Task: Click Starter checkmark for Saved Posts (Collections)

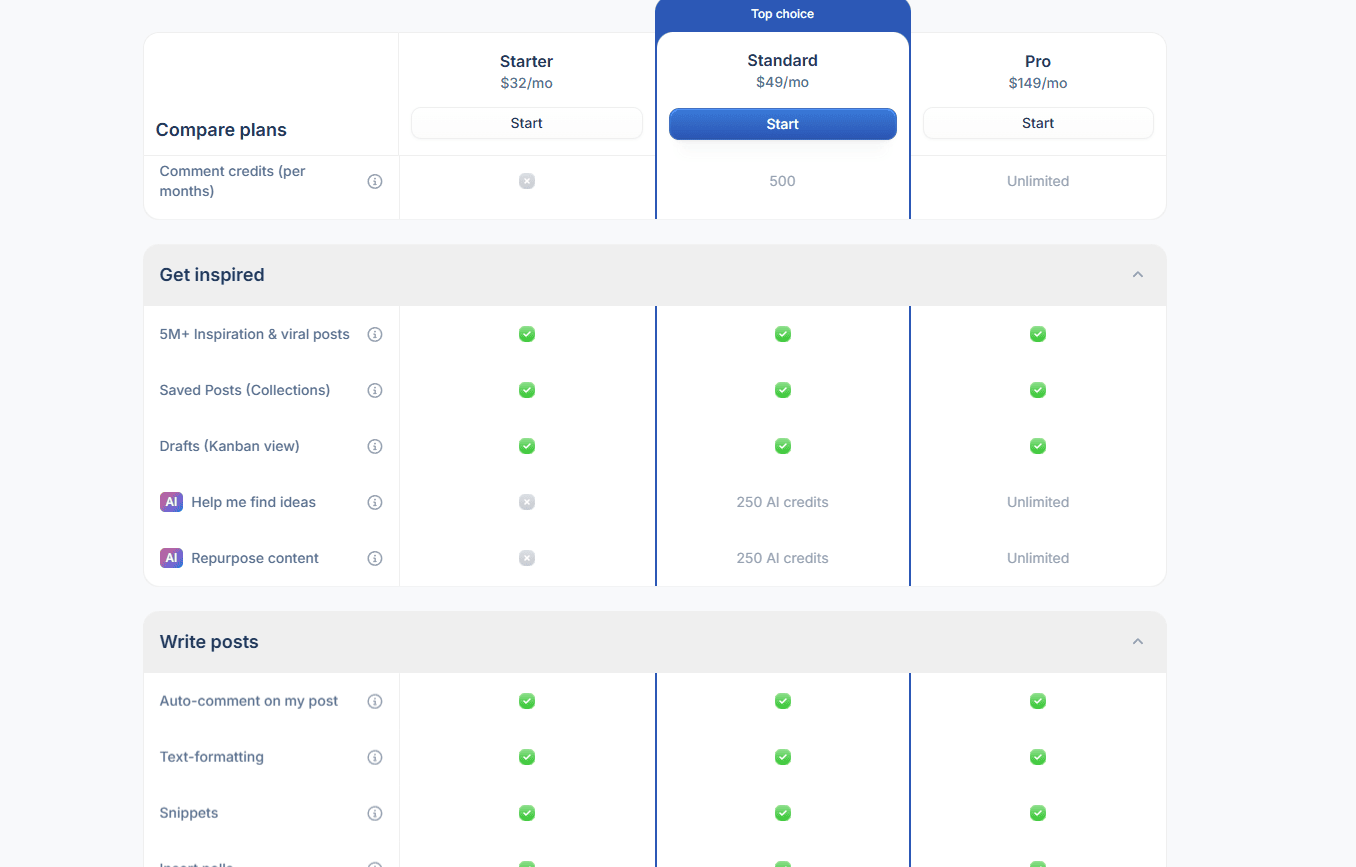Action: point(527,390)
